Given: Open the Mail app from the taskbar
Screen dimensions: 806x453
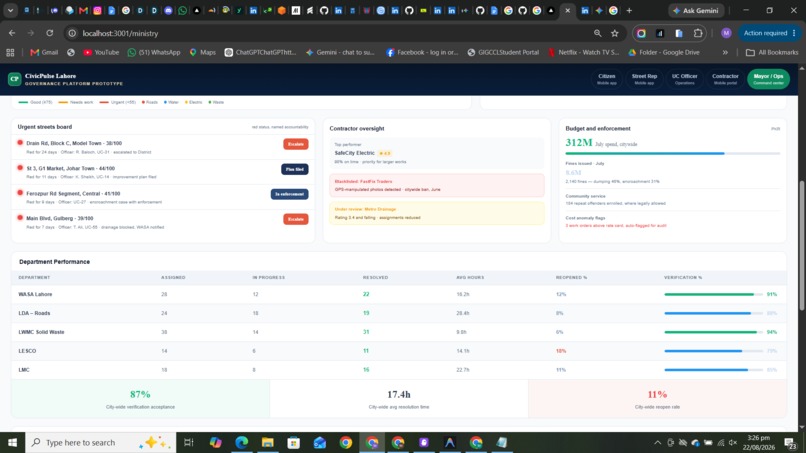Looking at the screenshot, I should 320,442.
